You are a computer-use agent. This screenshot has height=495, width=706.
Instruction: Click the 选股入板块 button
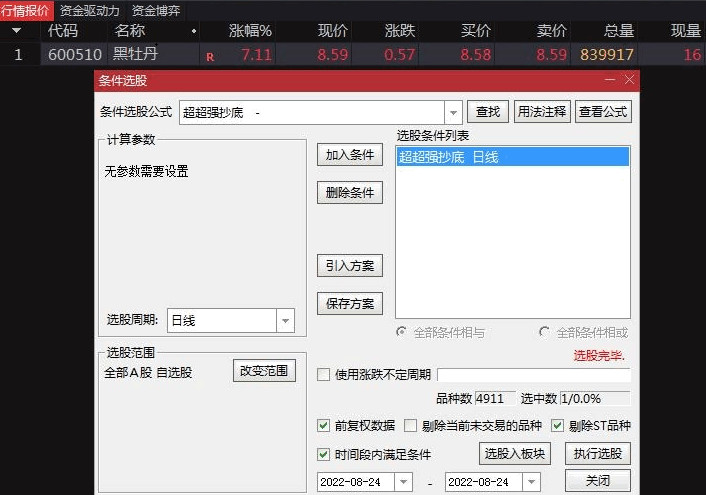click(x=515, y=453)
